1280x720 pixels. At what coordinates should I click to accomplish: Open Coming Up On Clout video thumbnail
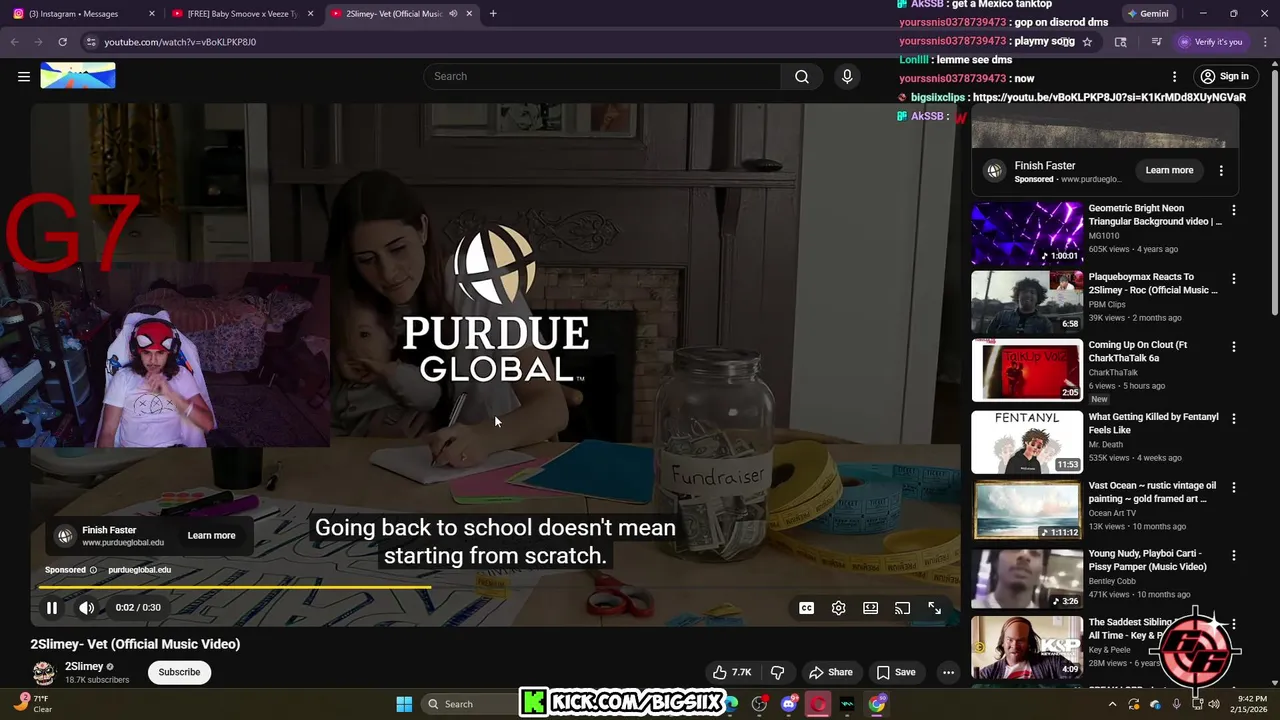1027,370
